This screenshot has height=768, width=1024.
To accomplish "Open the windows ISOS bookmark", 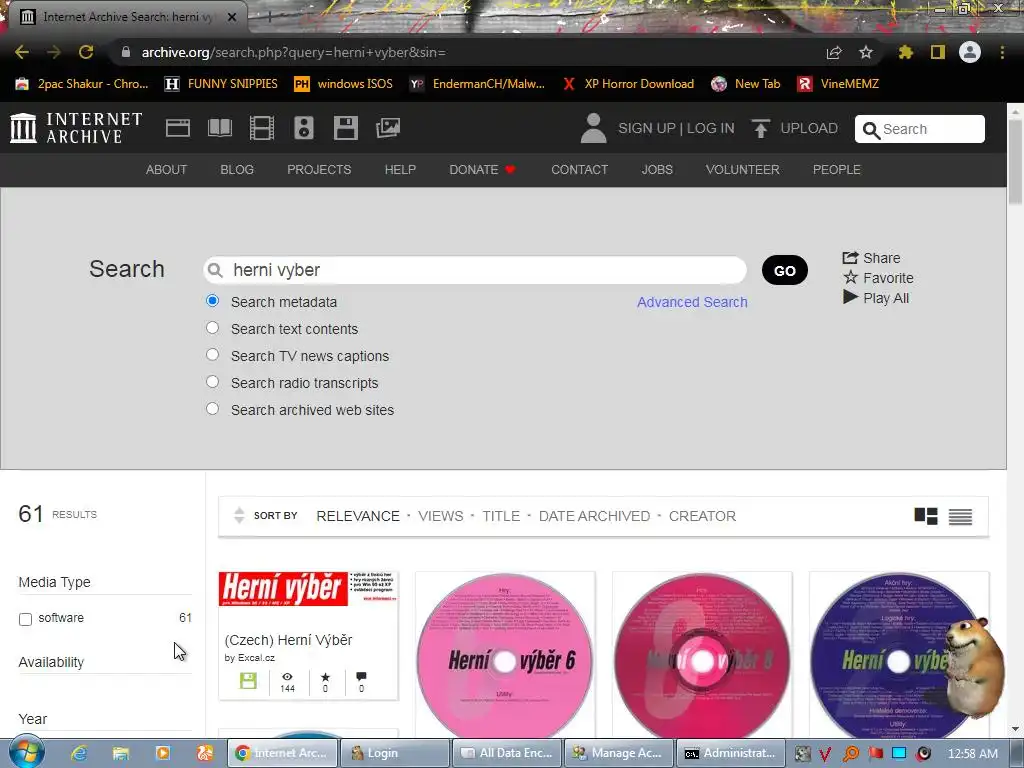I will [344, 84].
